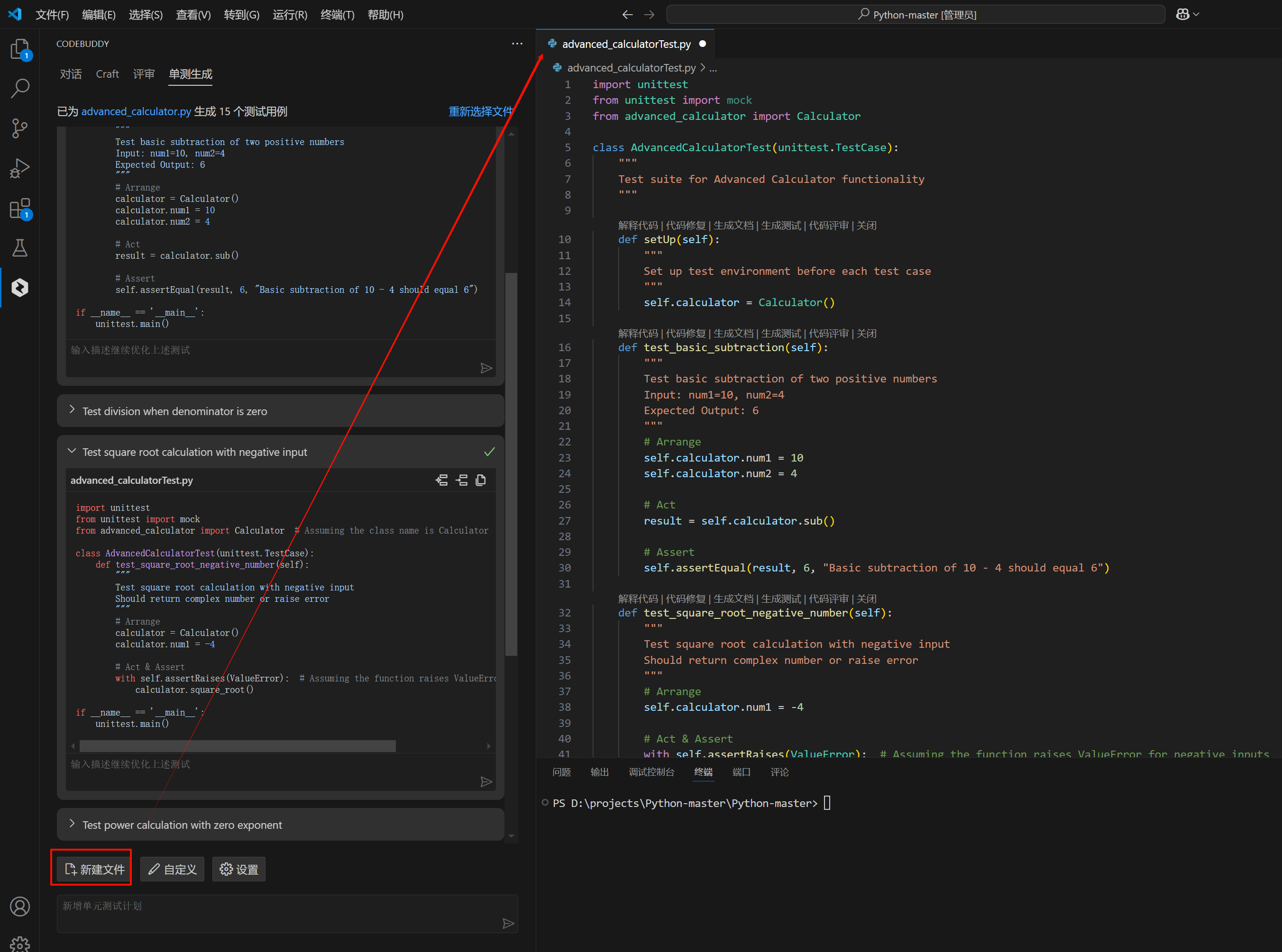Open the 运行(R) menu

290,14
